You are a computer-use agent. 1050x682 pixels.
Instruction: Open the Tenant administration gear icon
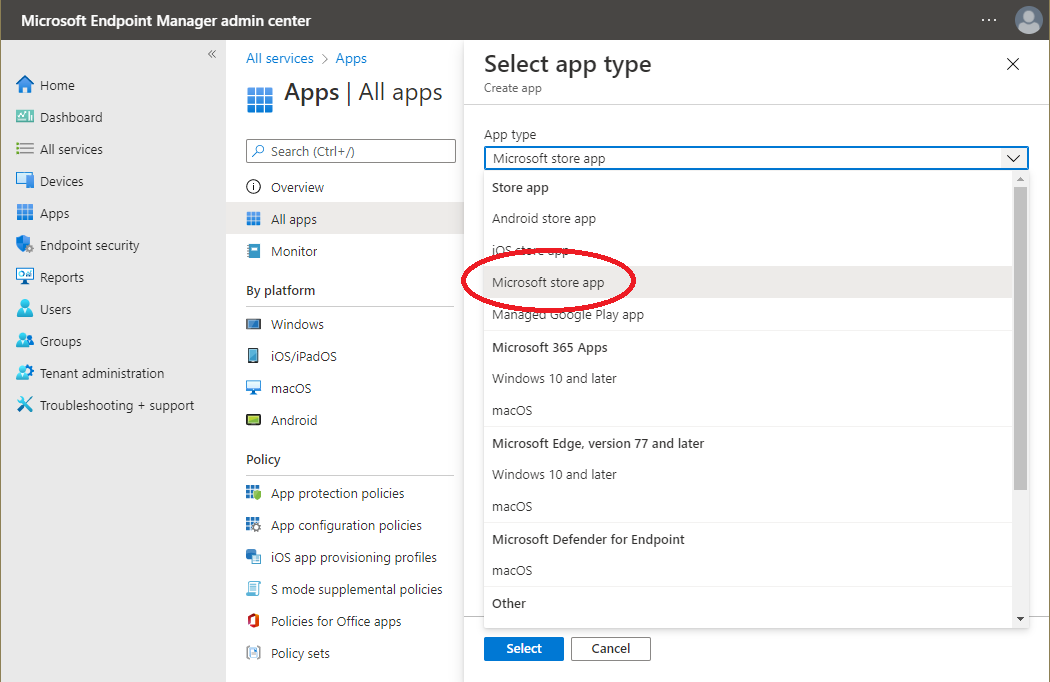point(25,372)
